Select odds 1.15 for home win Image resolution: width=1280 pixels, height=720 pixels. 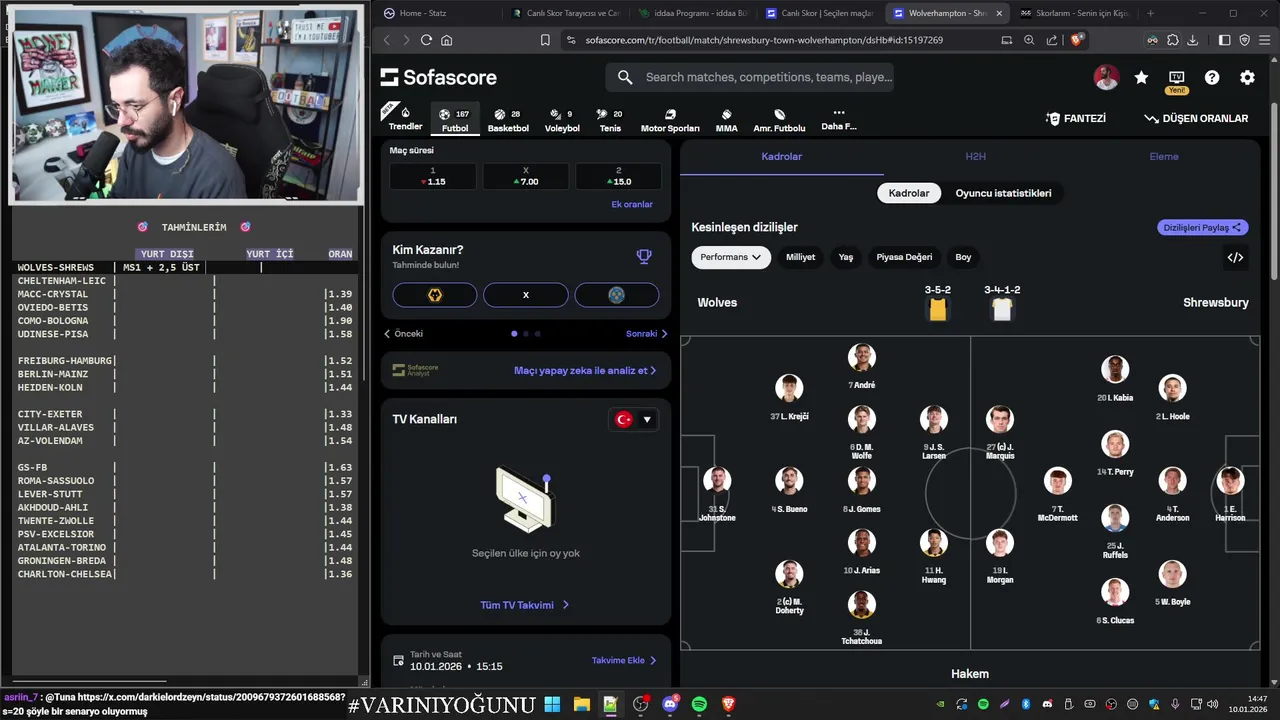pos(433,177)
